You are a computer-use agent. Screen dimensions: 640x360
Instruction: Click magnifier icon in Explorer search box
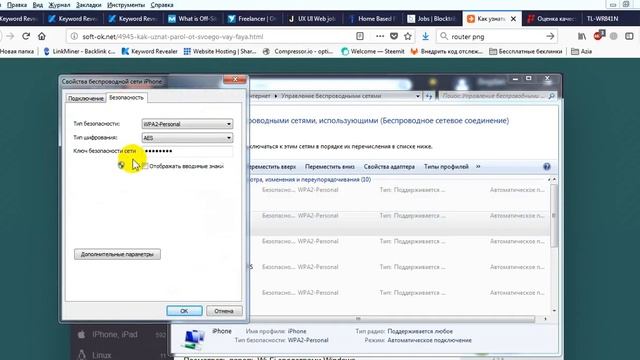pos(551,96)
